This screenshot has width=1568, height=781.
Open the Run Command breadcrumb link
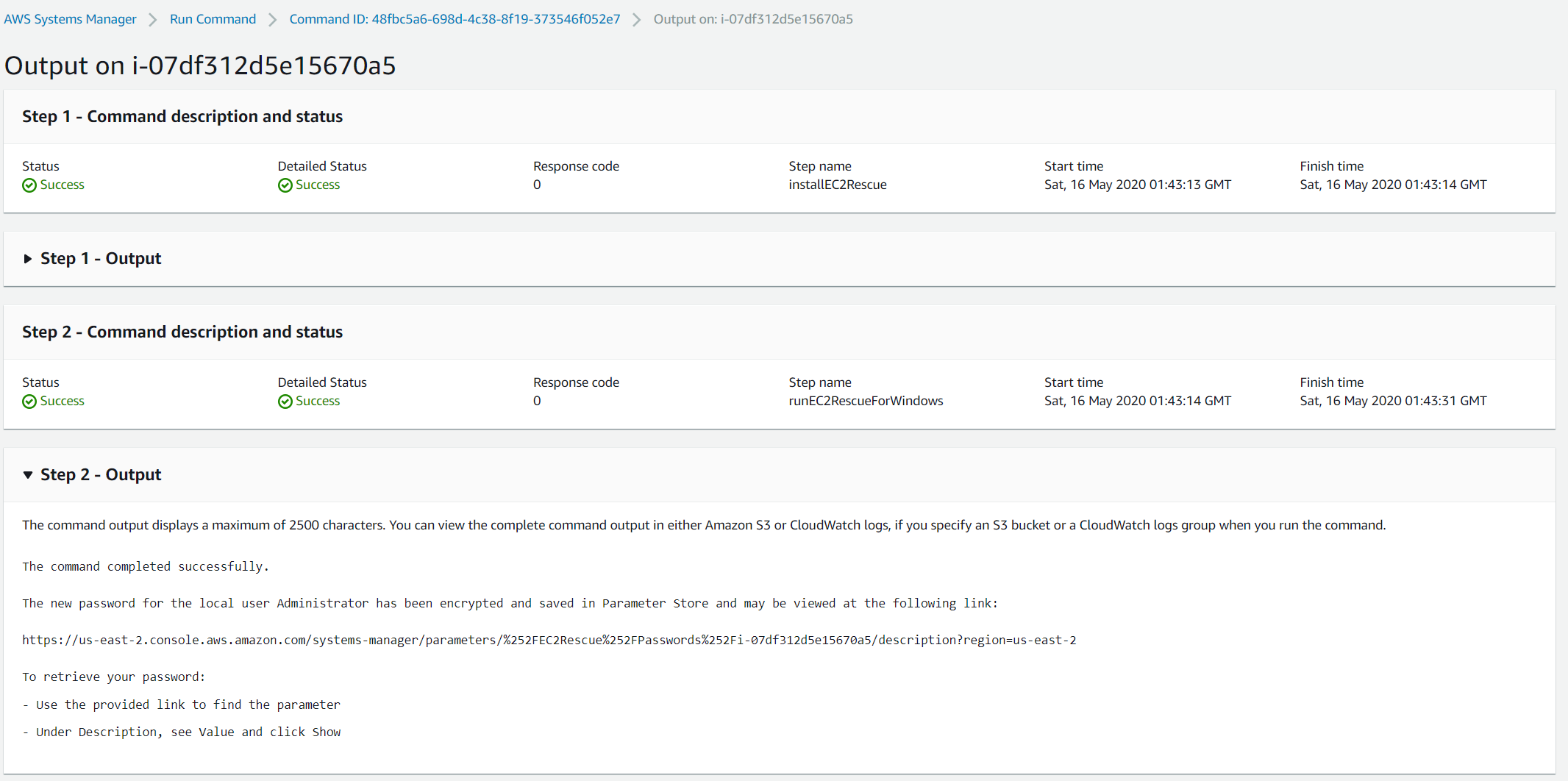pos(213,19)
